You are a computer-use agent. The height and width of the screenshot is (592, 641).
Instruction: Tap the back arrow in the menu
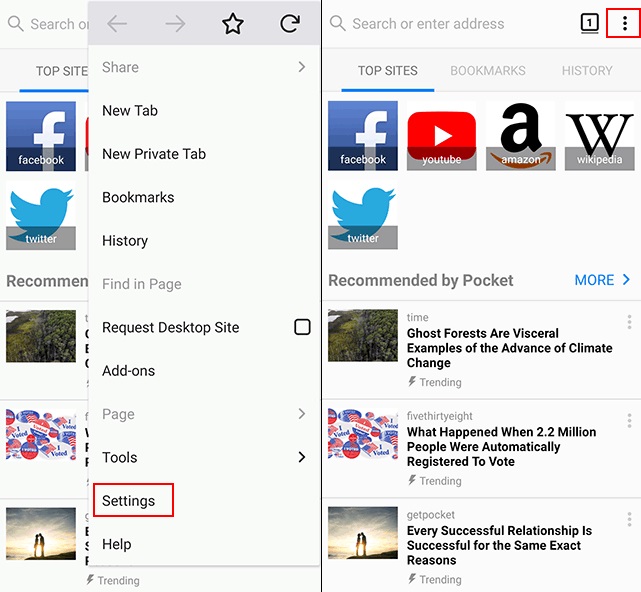[x=117, y=24]
